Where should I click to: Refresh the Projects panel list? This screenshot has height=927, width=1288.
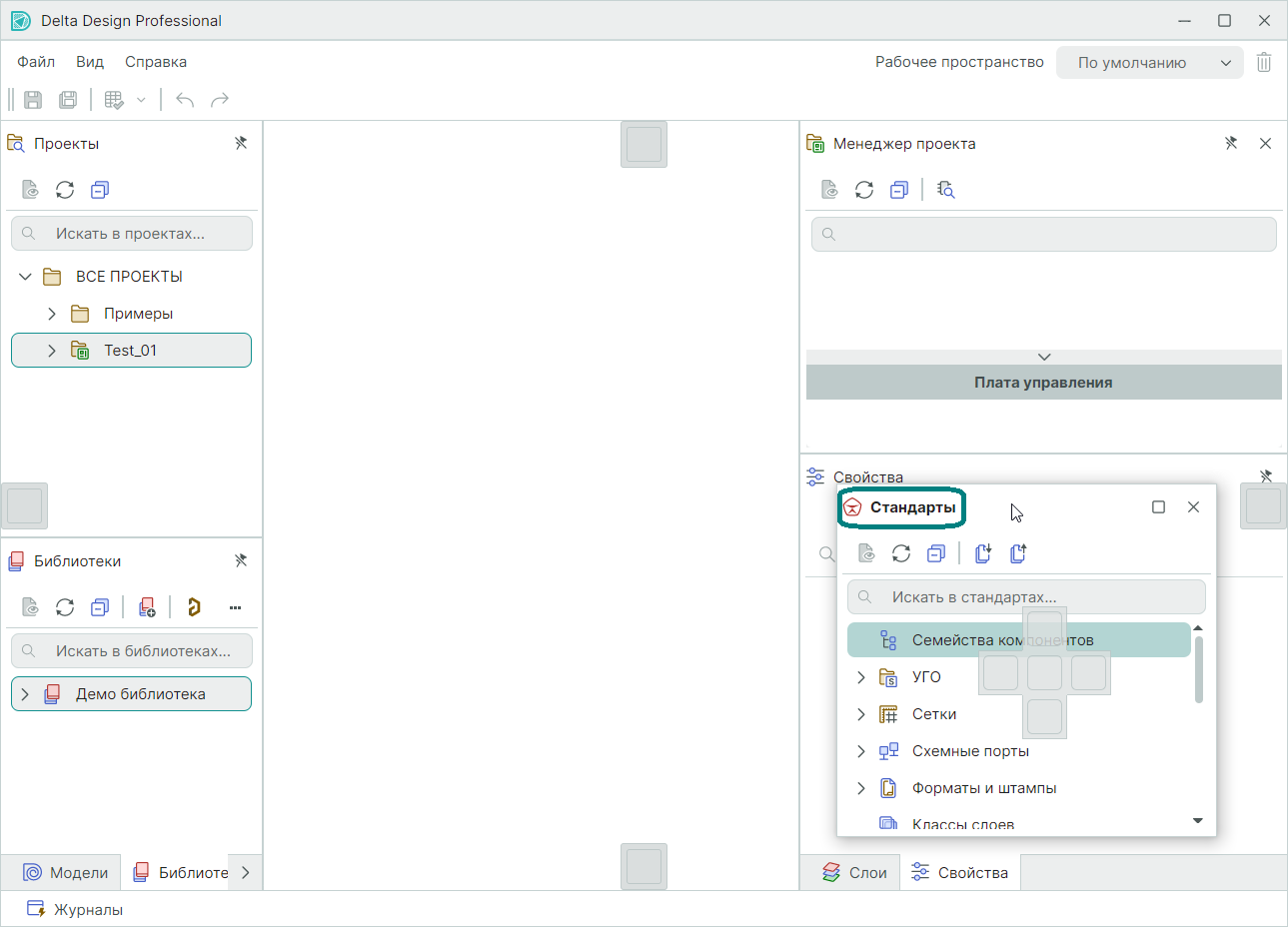(x=65, y=190)
